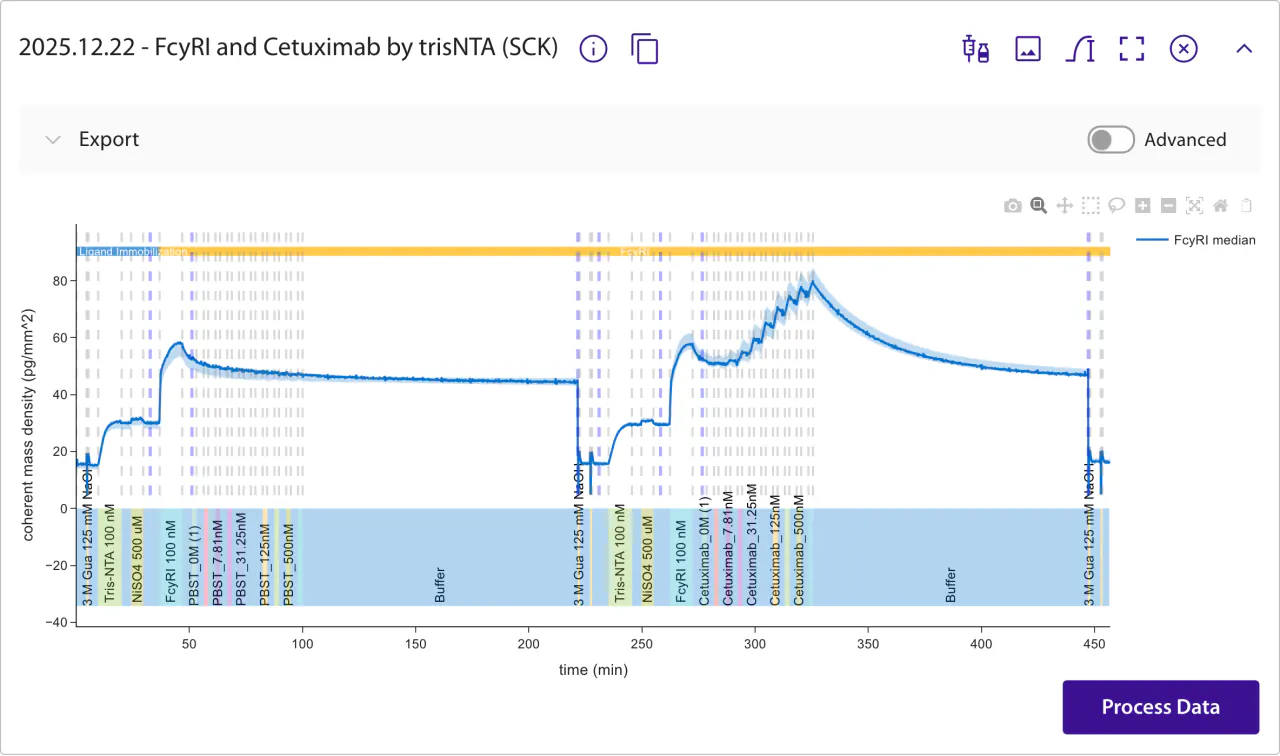Expand the Export section chevron

point(53,140)
